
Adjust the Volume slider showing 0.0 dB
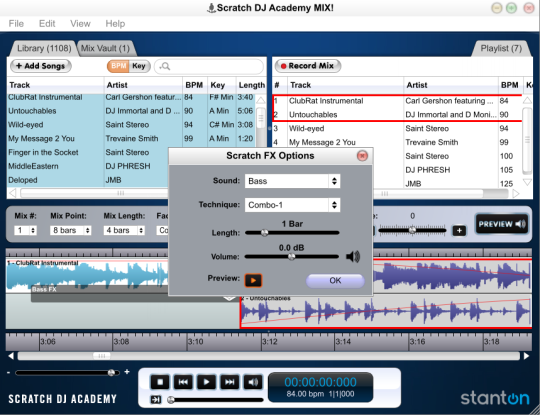(x=292, y=257)
